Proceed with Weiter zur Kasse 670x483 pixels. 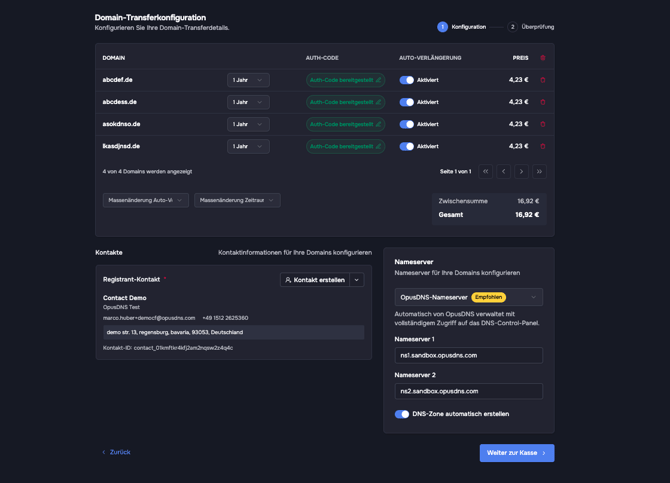(517, 453)
